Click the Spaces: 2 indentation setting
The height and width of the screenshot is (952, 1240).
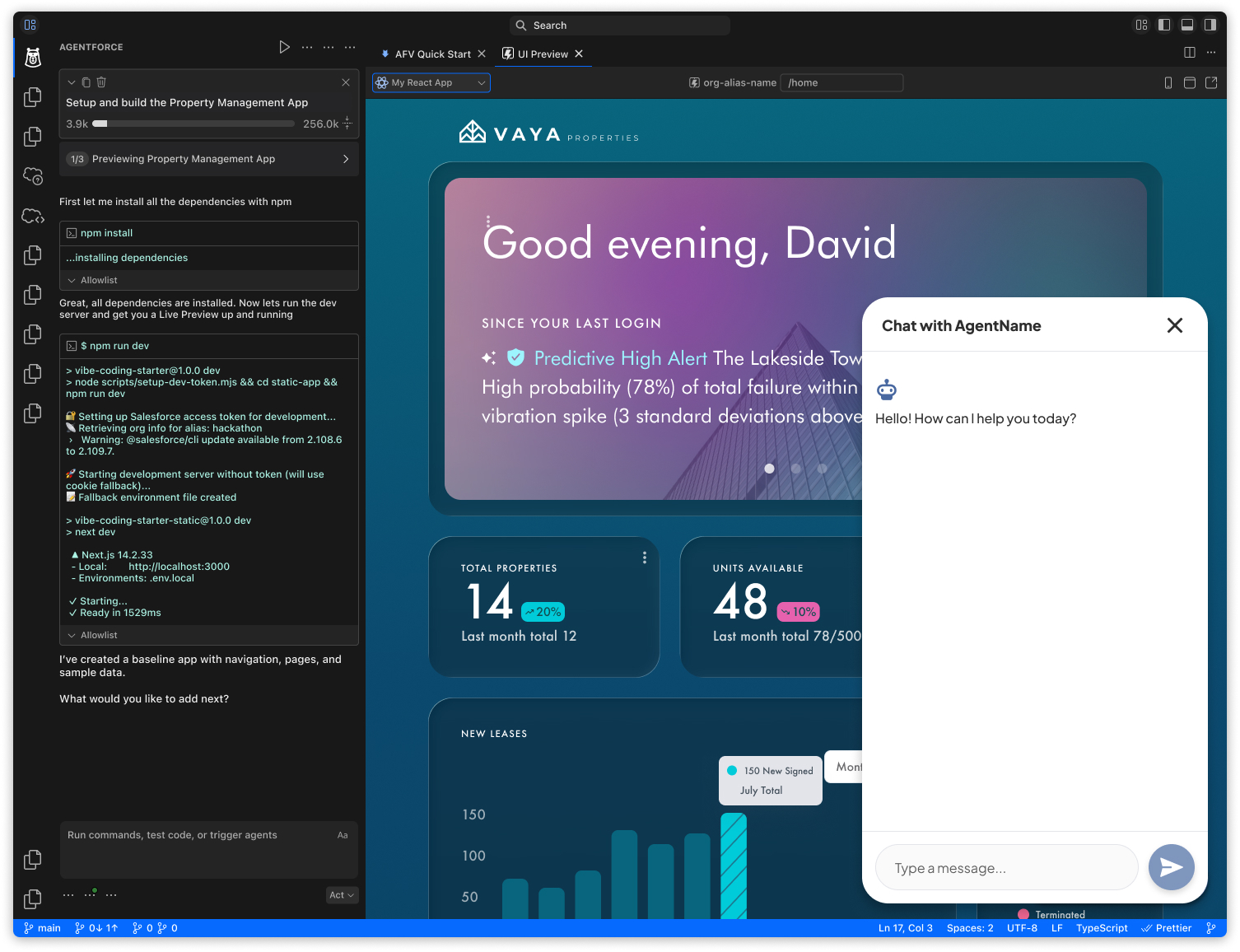[x=970, y=928]
